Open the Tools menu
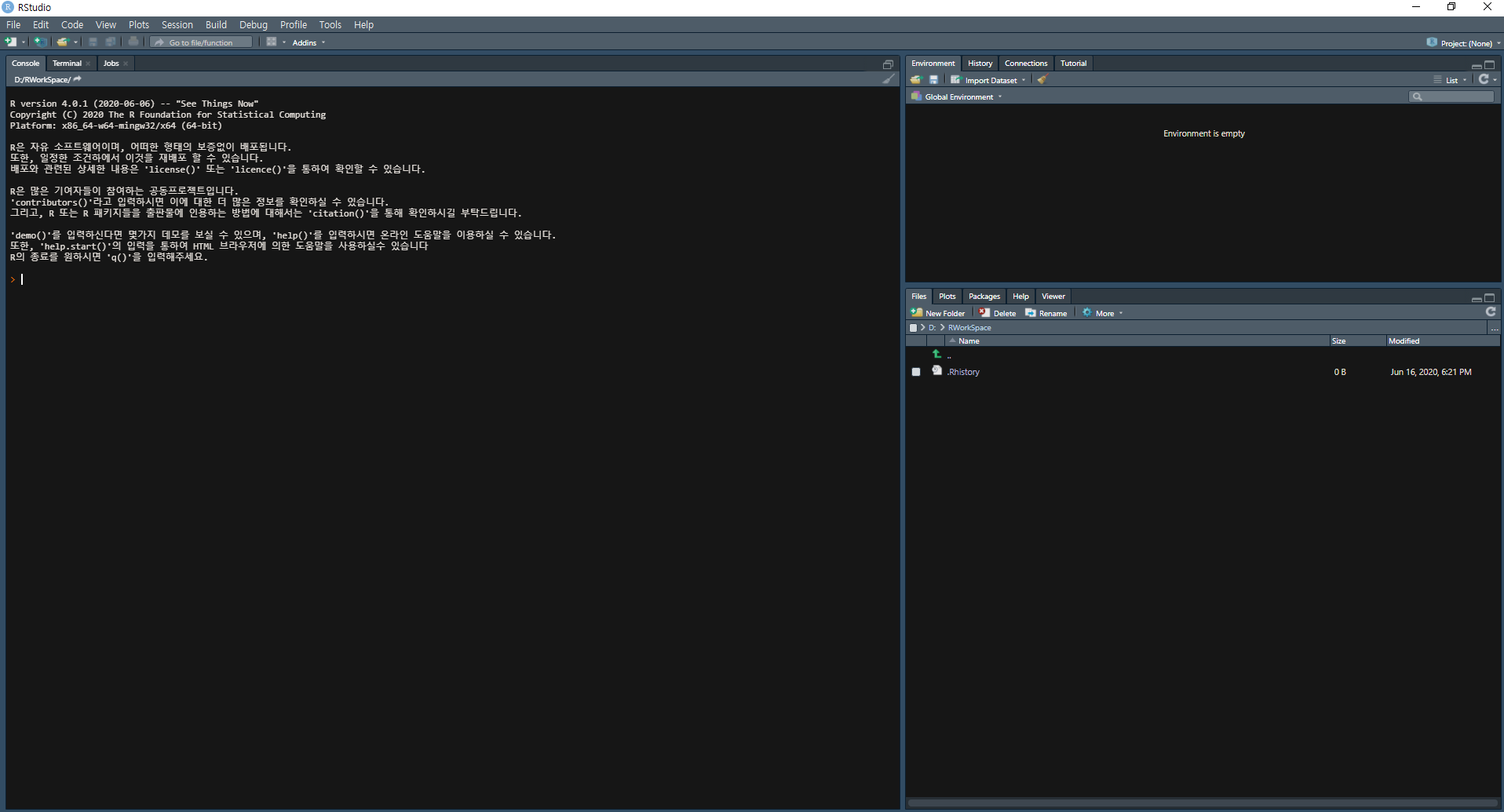 pos(330,25)
